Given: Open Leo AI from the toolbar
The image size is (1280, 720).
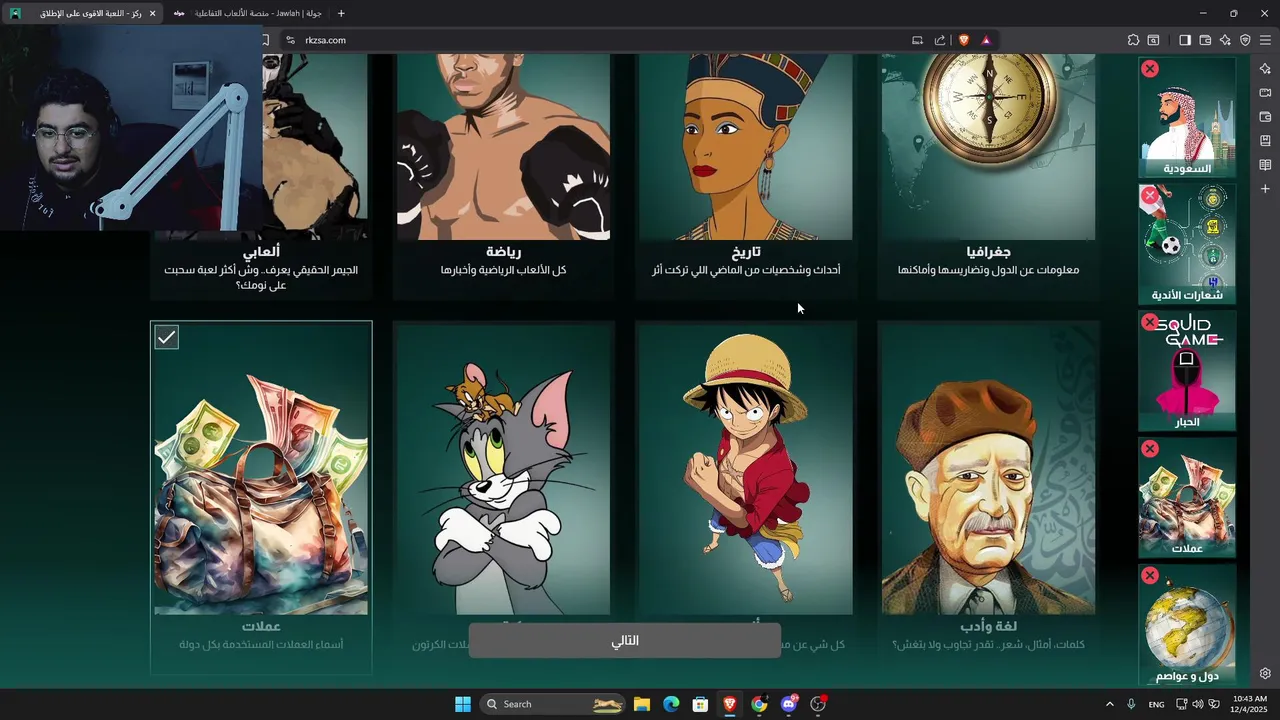Looking at the screenshot, I should (1225, 40).
